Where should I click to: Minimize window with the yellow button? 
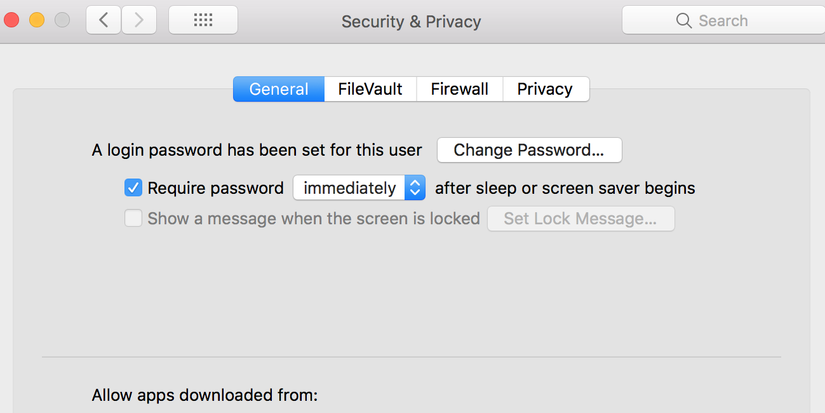37,20
